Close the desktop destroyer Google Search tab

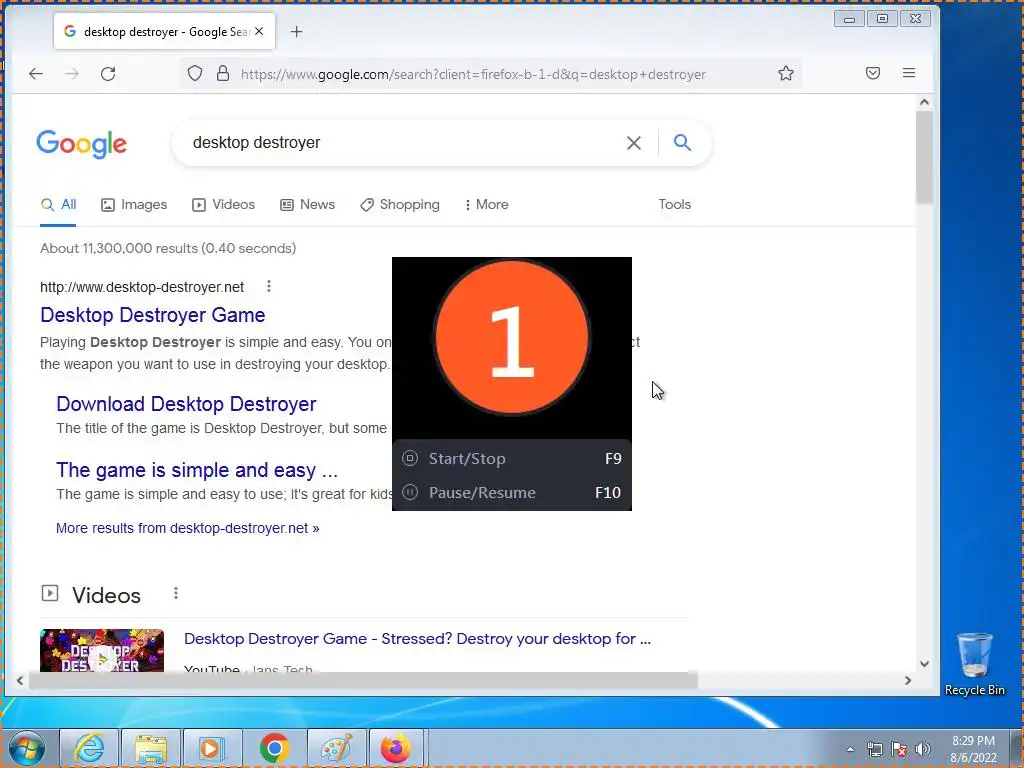pyautogui.click(x=259, y=31)
